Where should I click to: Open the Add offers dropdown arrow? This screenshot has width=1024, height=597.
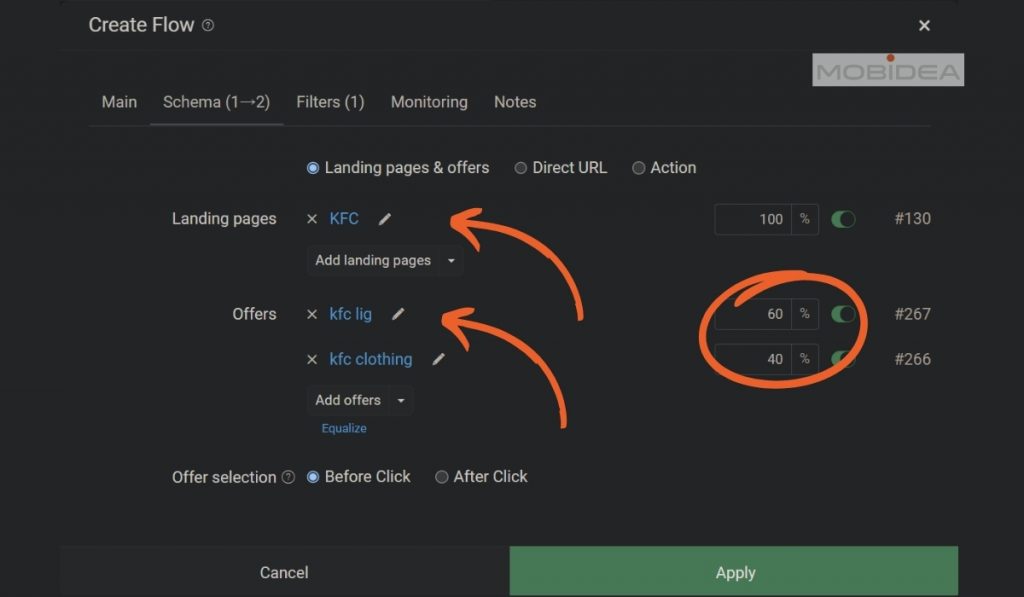pos(401,400)
